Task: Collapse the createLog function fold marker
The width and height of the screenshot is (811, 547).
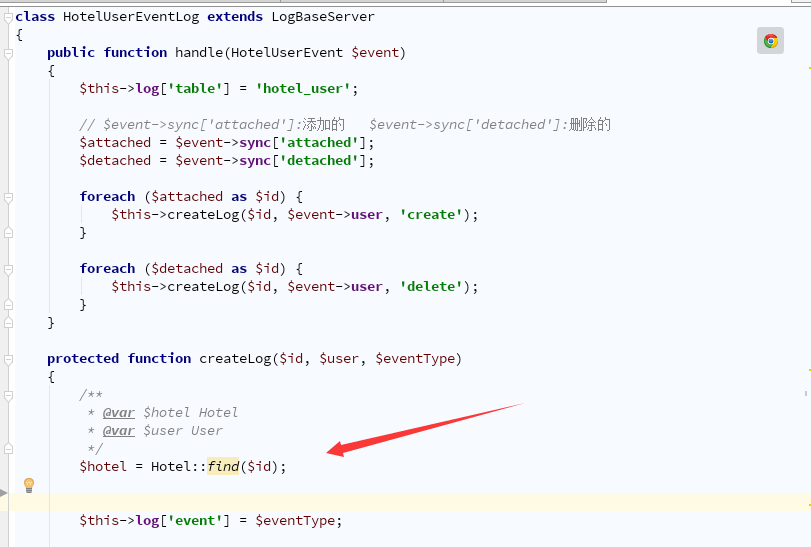Action: click(x=8, y=359)
